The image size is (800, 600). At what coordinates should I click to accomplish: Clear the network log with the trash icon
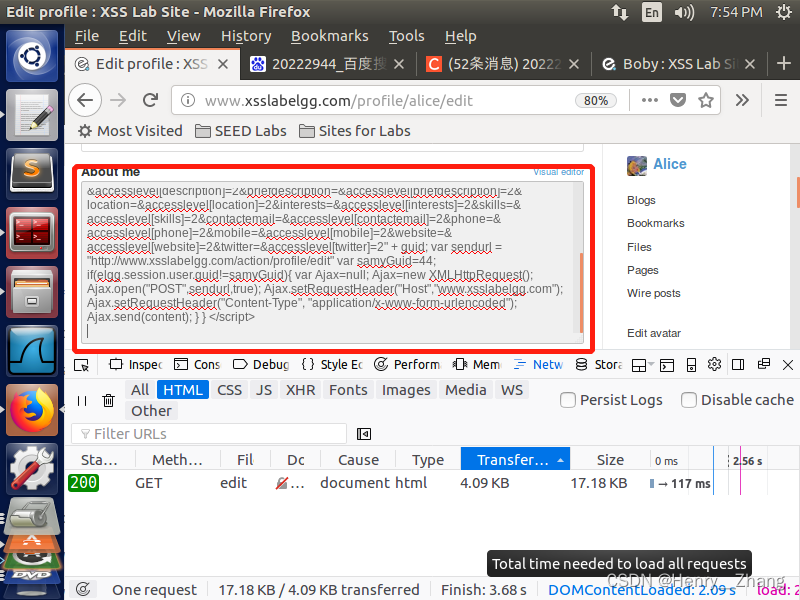[108, 401]
